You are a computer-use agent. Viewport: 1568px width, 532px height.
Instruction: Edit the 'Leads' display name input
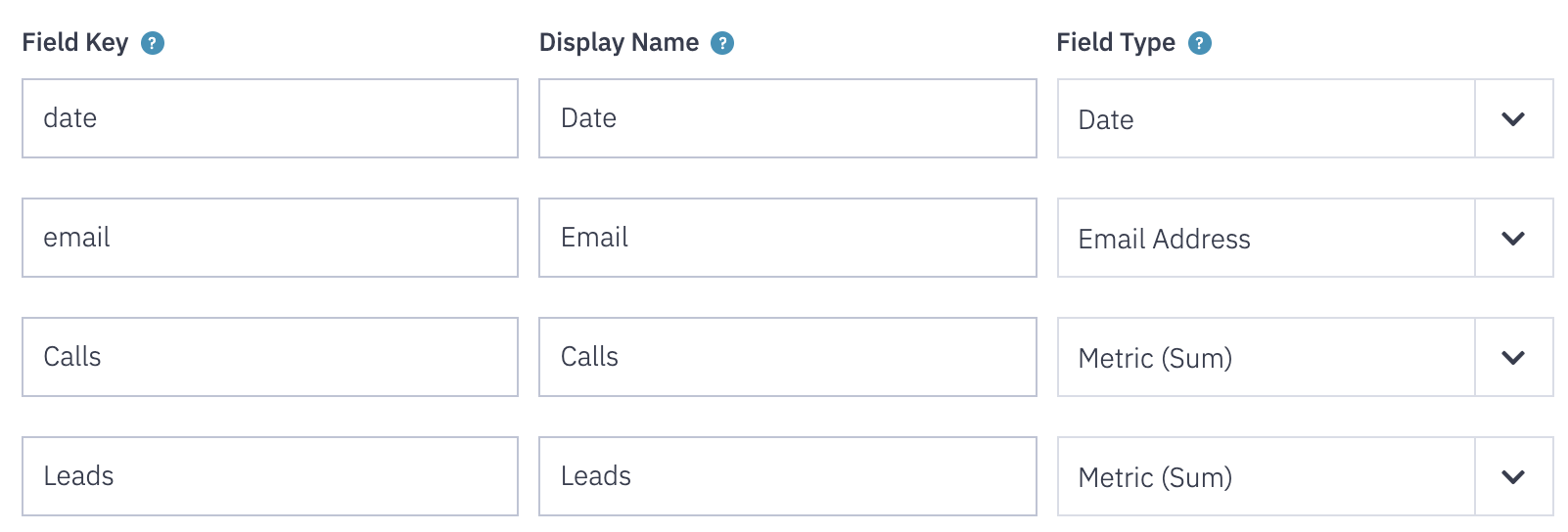coord(788,476)
